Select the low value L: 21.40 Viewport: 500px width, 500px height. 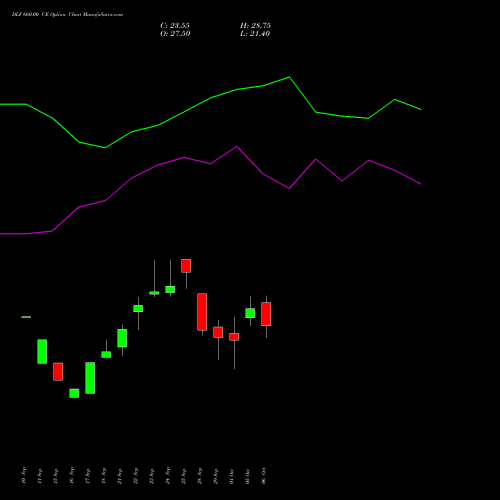click(x=255, y=34)
